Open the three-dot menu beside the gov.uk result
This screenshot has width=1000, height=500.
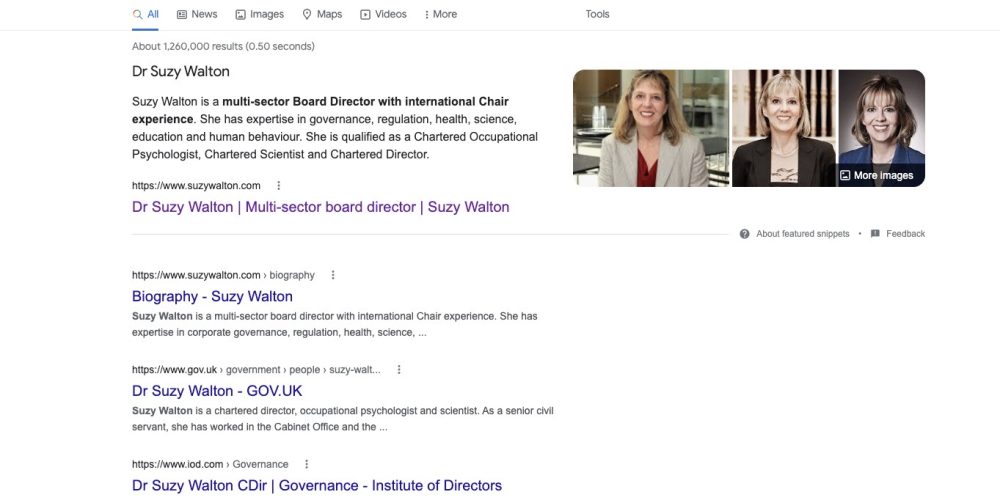pos(399,369)
